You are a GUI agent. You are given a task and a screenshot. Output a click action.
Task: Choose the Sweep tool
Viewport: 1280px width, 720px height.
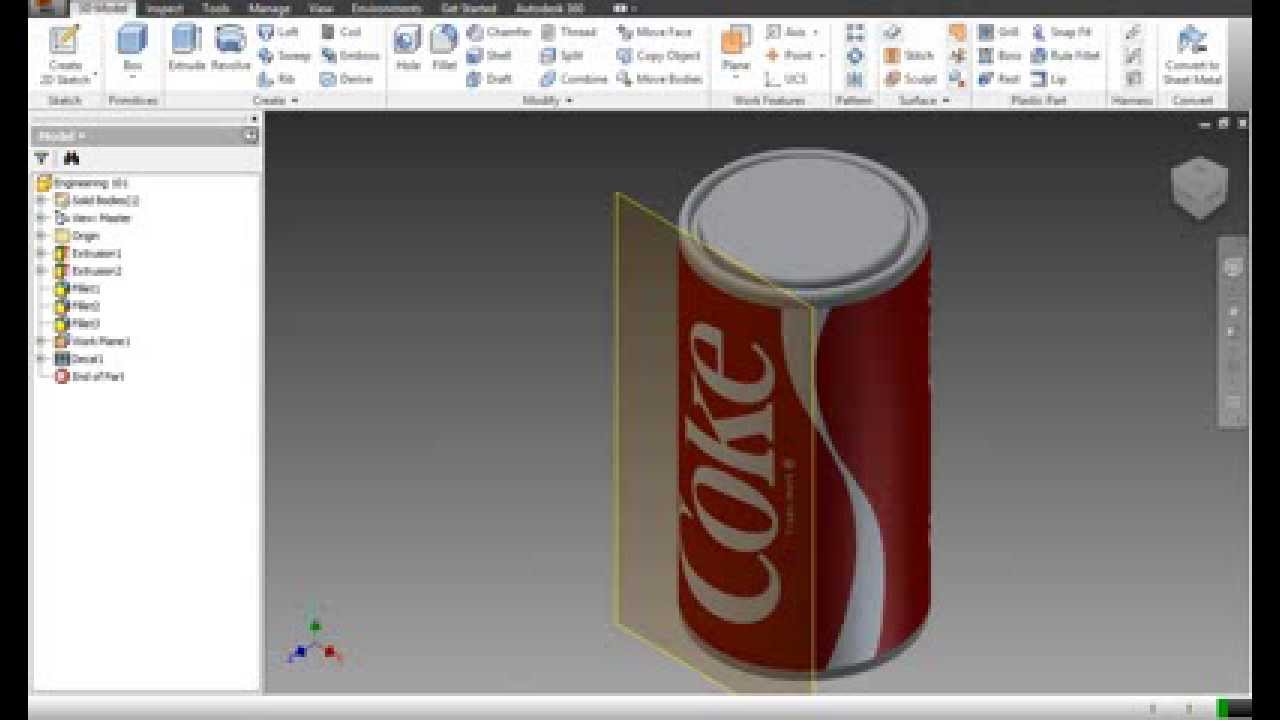(x=284, y=56)
